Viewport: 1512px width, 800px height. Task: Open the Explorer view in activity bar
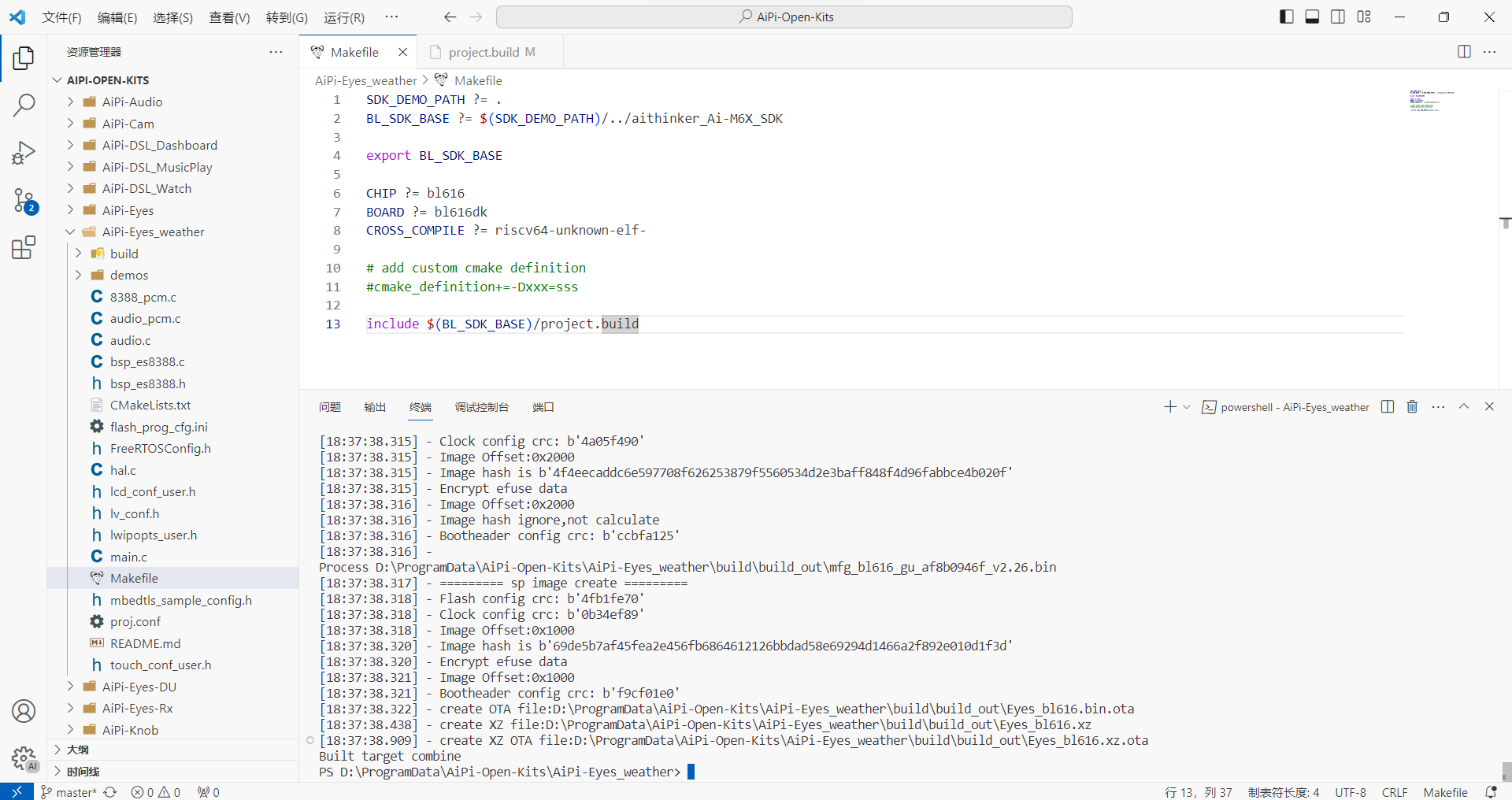[24, 57]
